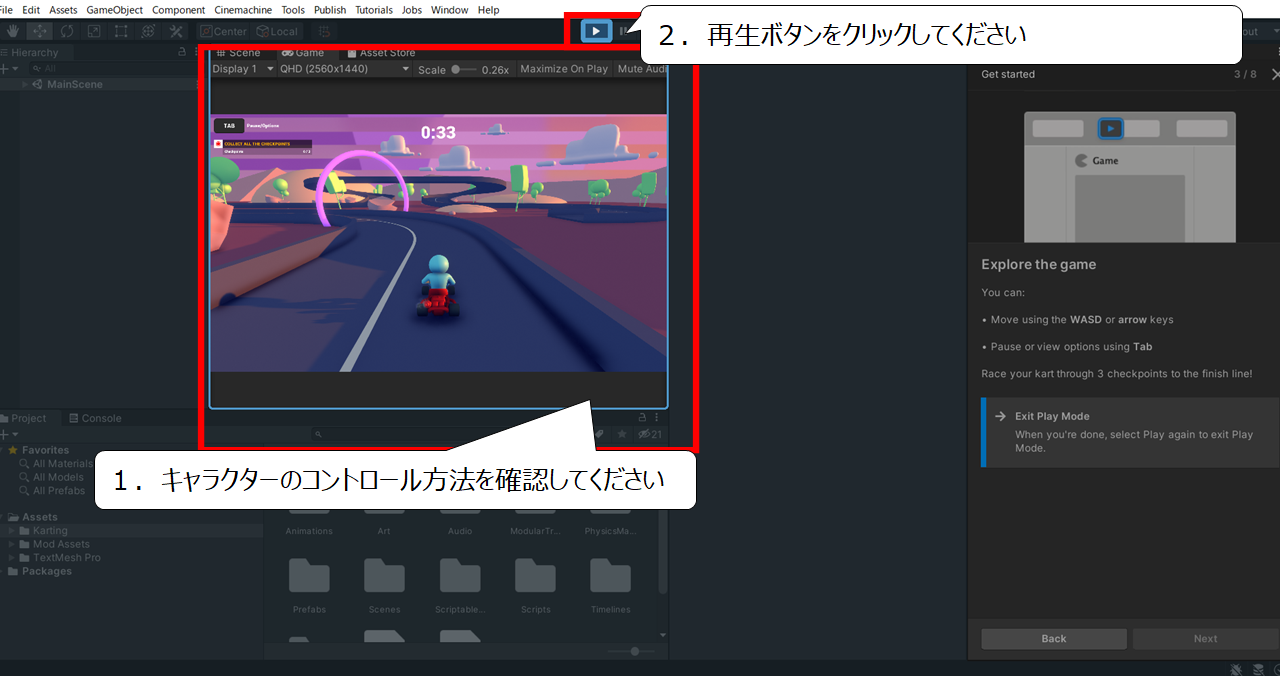Click the Hierarchy lock icon

click(181, 52)
